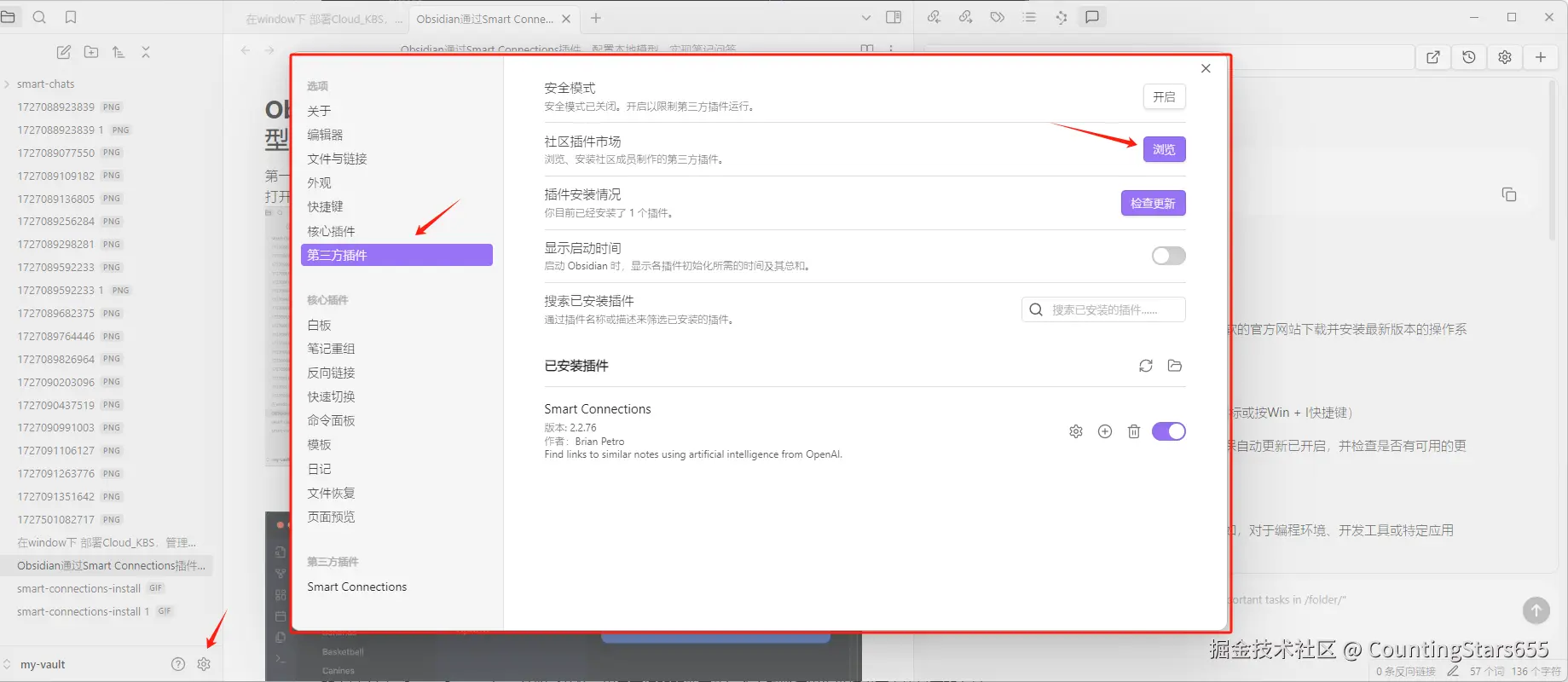Disable the Smart Connections plugin toggle
The width and height of the screenshot is (1568, 682).
[1169, 431]
